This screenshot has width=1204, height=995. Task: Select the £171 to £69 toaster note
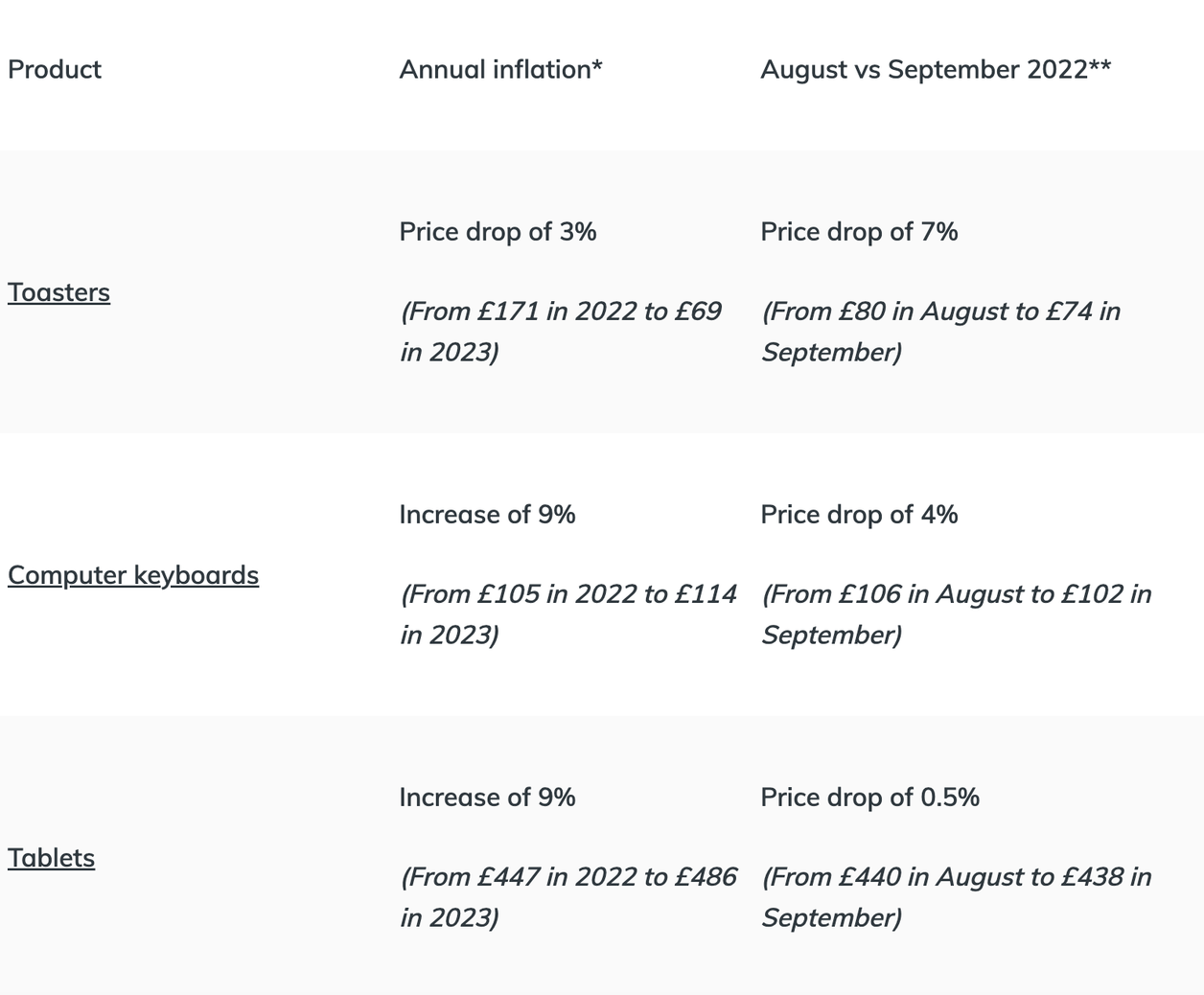click(560, 331)
